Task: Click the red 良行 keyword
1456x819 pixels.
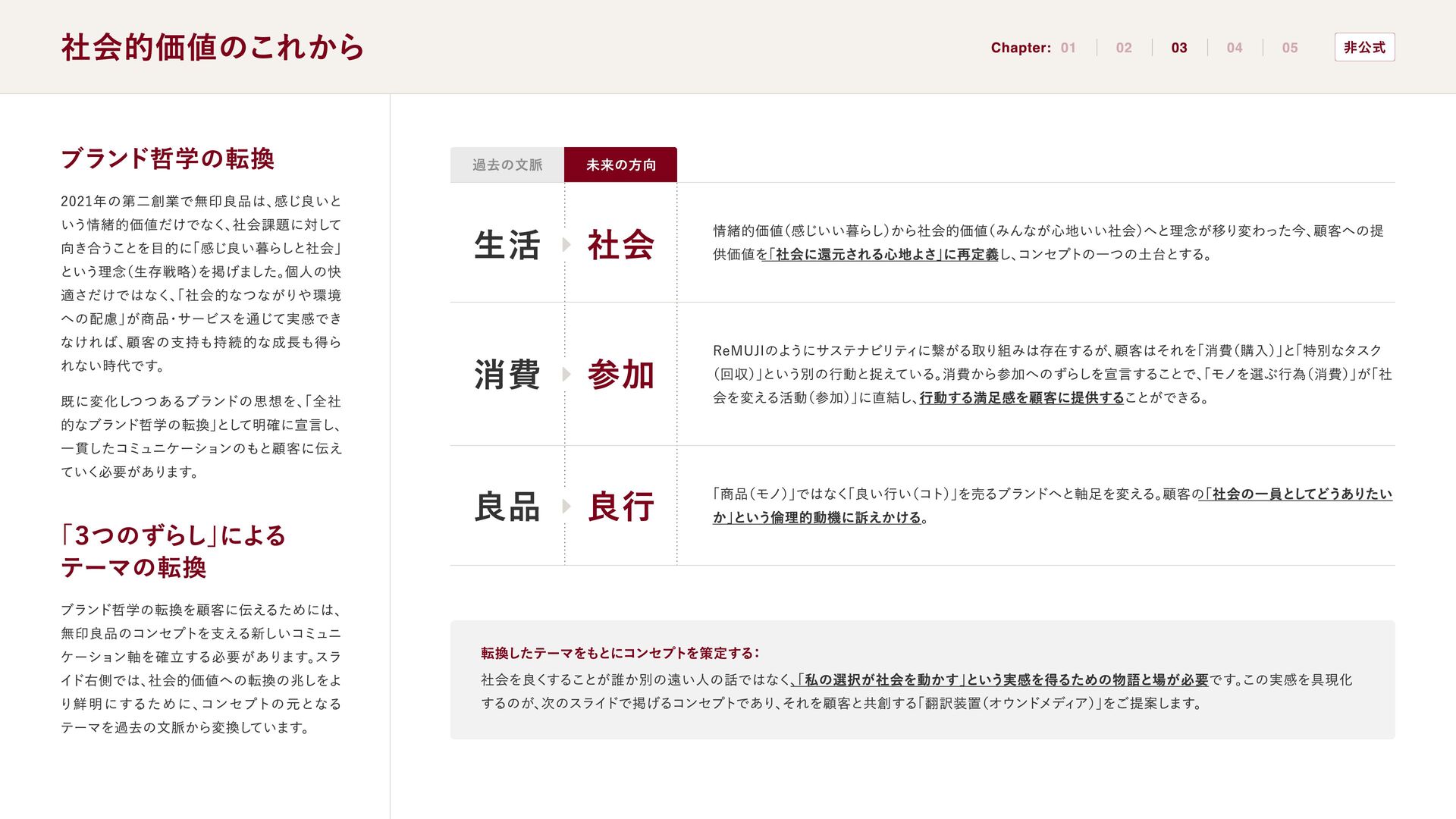Action: coord(620,507)
